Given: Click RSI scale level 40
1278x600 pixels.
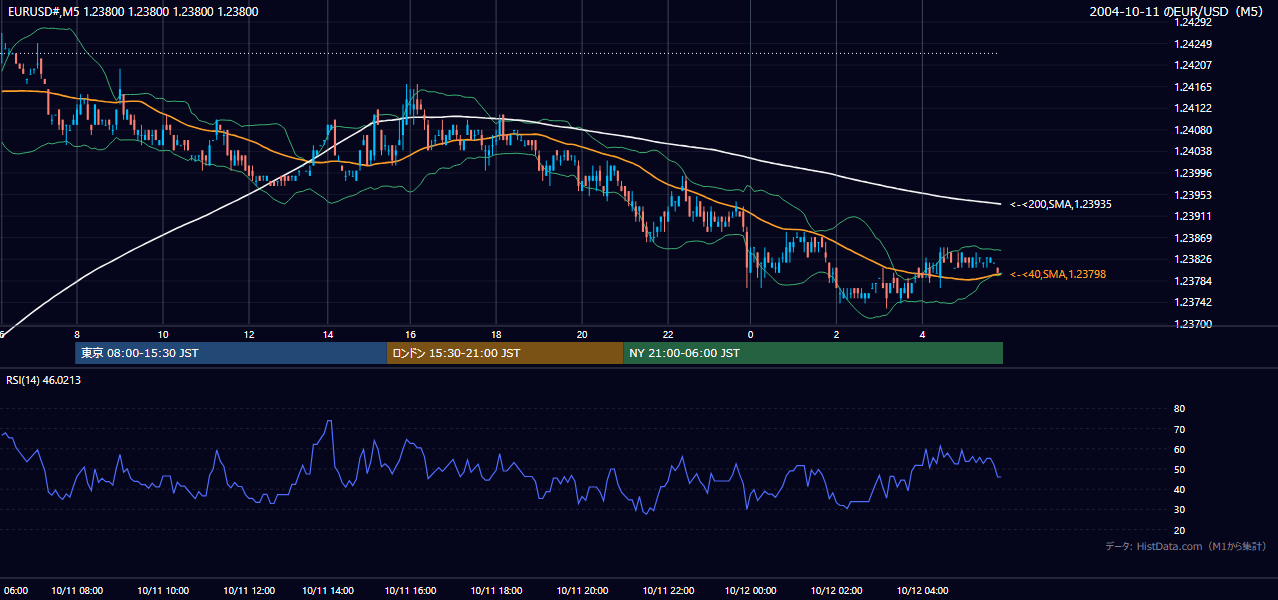Looking at the screenshot, I should pos(1179,489).
